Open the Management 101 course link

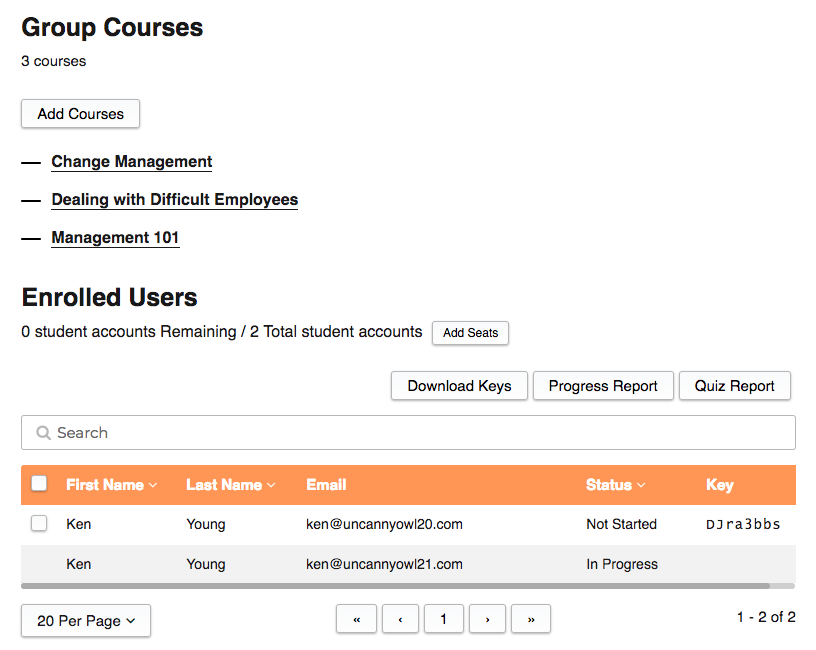(115, 238)
